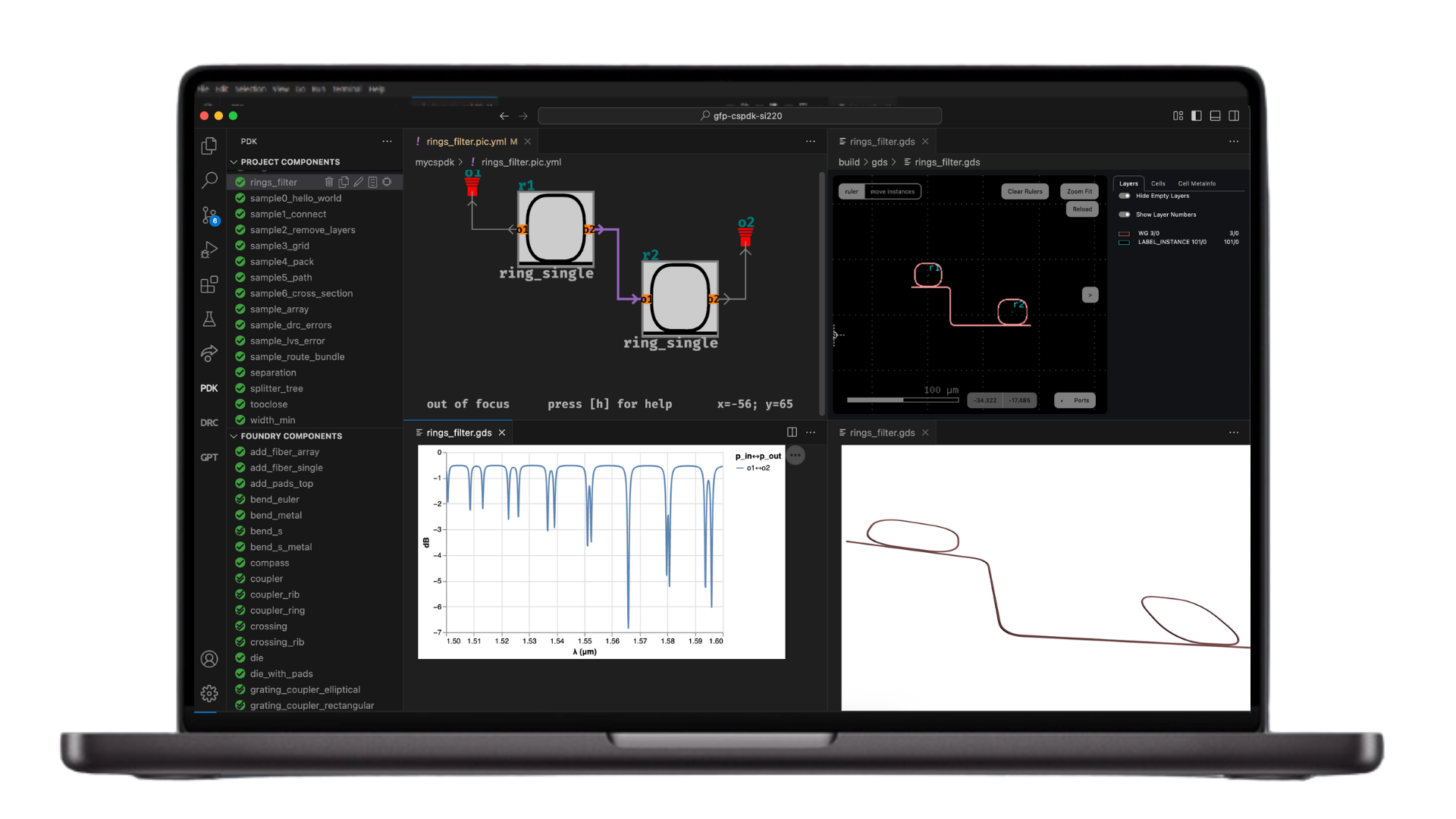Screen dimensions: 1456x819
Task: Select coupler_ring in foundry components
Action: pyautogui.click(x=278, y=610)
